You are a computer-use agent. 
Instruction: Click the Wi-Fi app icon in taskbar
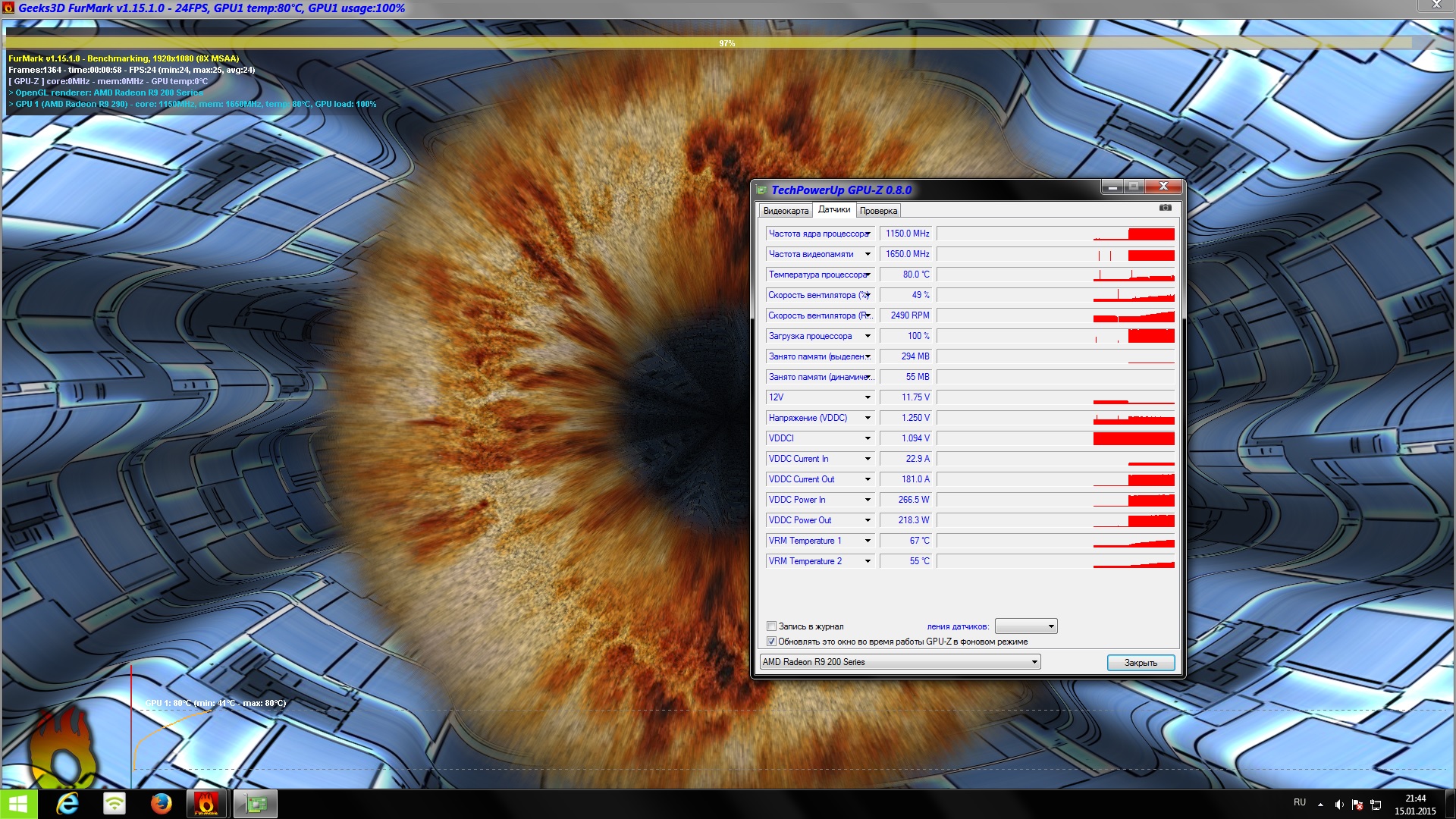coord(115,804)
